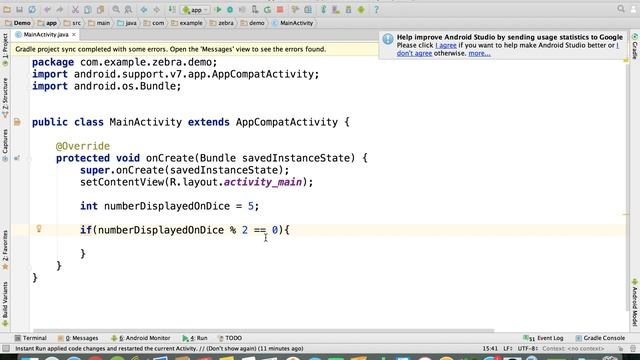Viewport: 640px width, 360px height.
Task: Click the 'don't agree' link
Action: click(414, 53)
